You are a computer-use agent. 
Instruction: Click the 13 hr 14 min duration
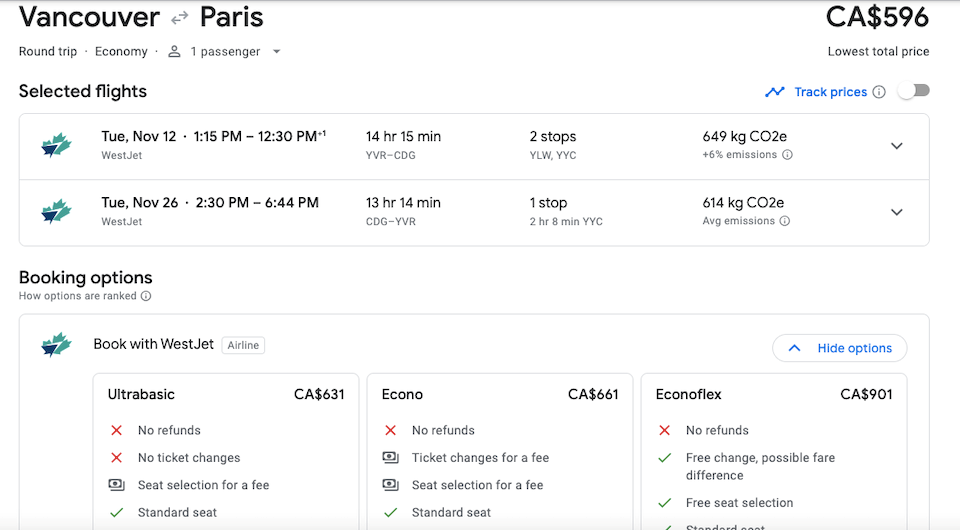coord(403,203)
